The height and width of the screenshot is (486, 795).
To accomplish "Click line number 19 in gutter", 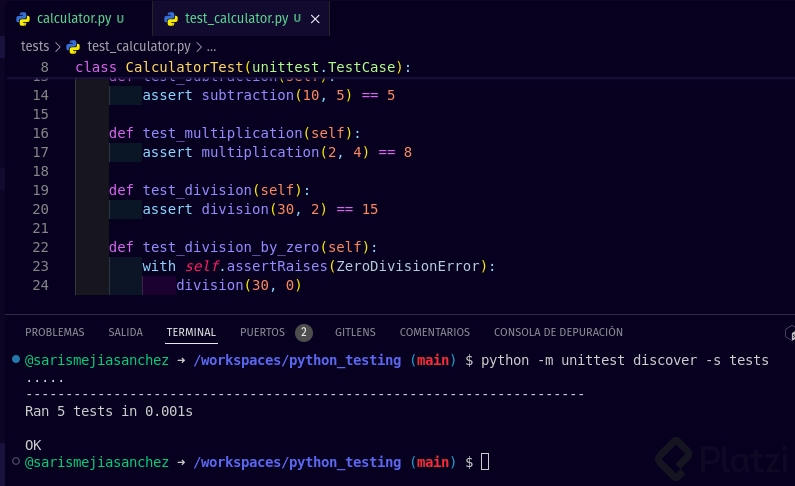I will click(x=41, y=191).
